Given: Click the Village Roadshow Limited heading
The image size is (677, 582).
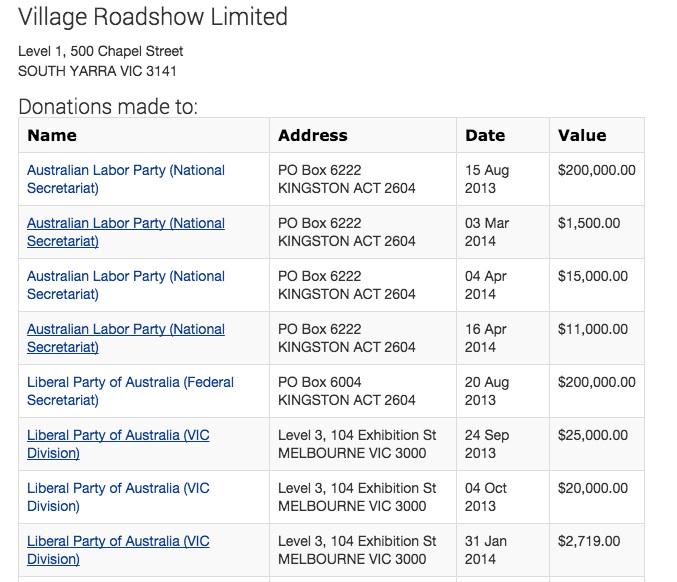Looking at the screenshot, I should pos(153,17).
